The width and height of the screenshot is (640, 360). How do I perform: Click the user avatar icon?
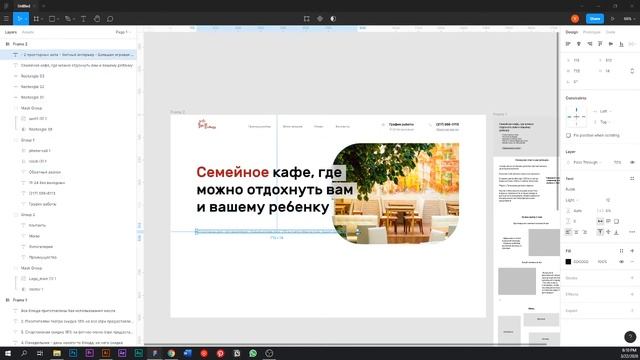[x=575, y=19]
